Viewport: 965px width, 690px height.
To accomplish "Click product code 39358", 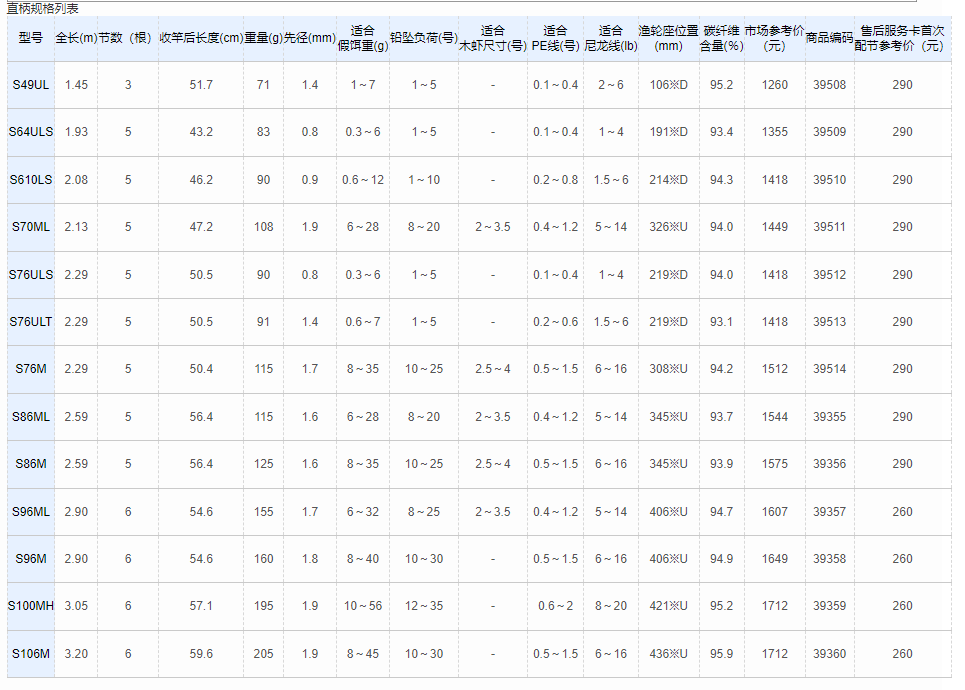I will (830, 559).
